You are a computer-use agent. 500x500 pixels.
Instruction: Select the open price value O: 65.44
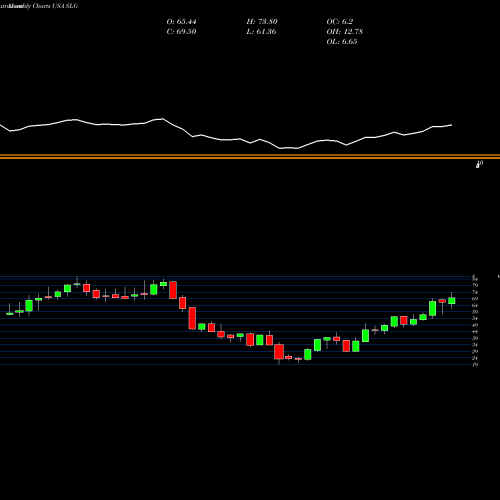coord(181,22)
